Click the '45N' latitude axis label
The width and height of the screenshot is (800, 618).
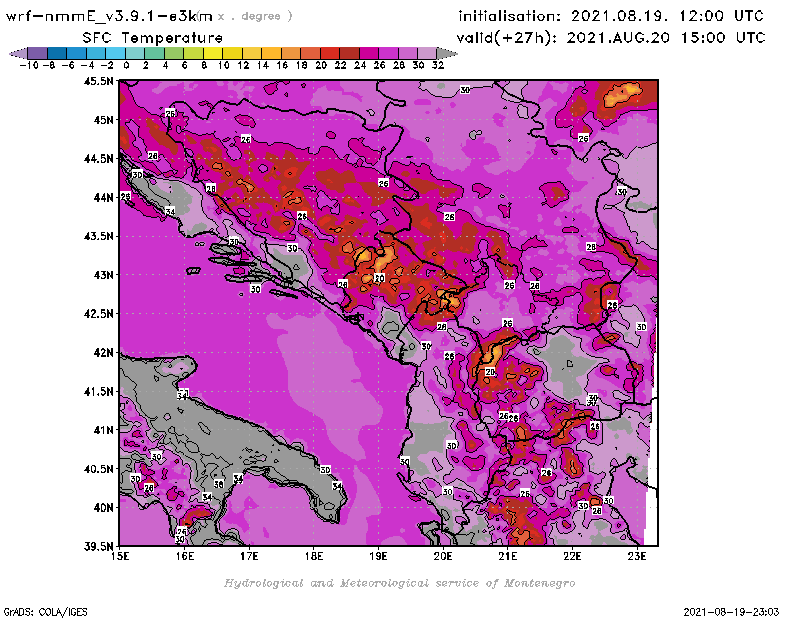click(103, 120)
